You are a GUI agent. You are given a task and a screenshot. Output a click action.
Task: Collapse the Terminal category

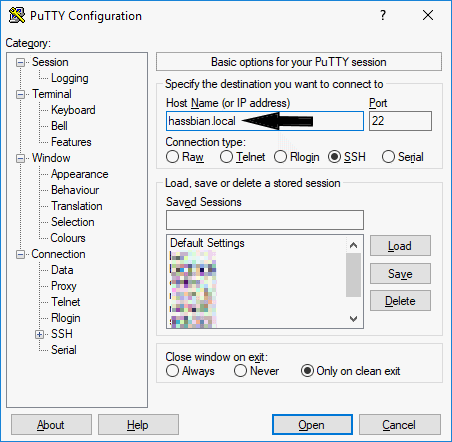20,95
